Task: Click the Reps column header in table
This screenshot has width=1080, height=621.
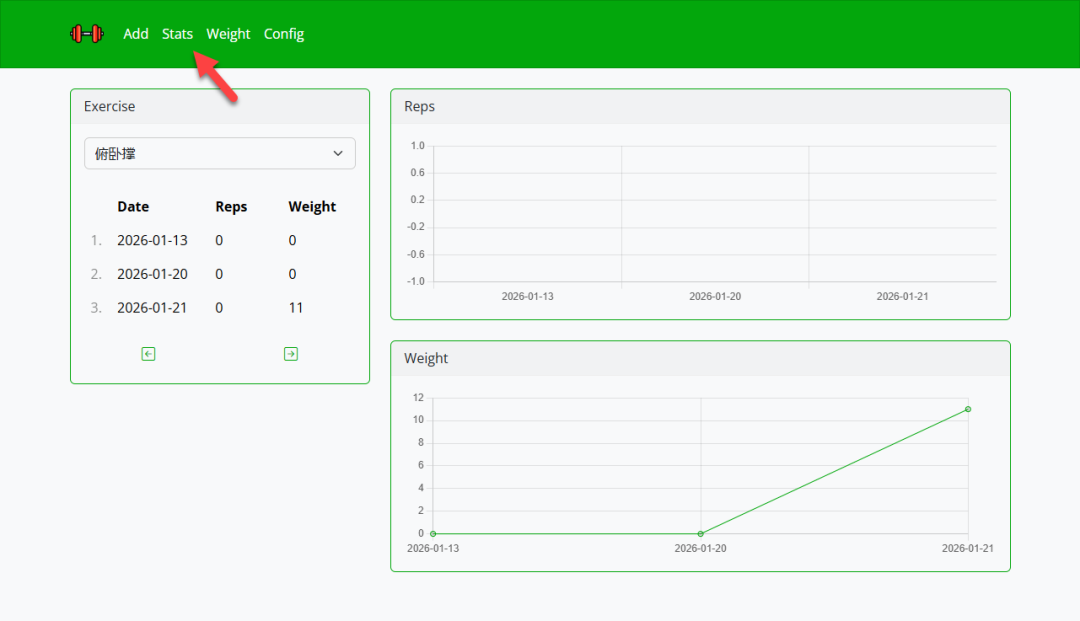Action: tap(231, 207)
